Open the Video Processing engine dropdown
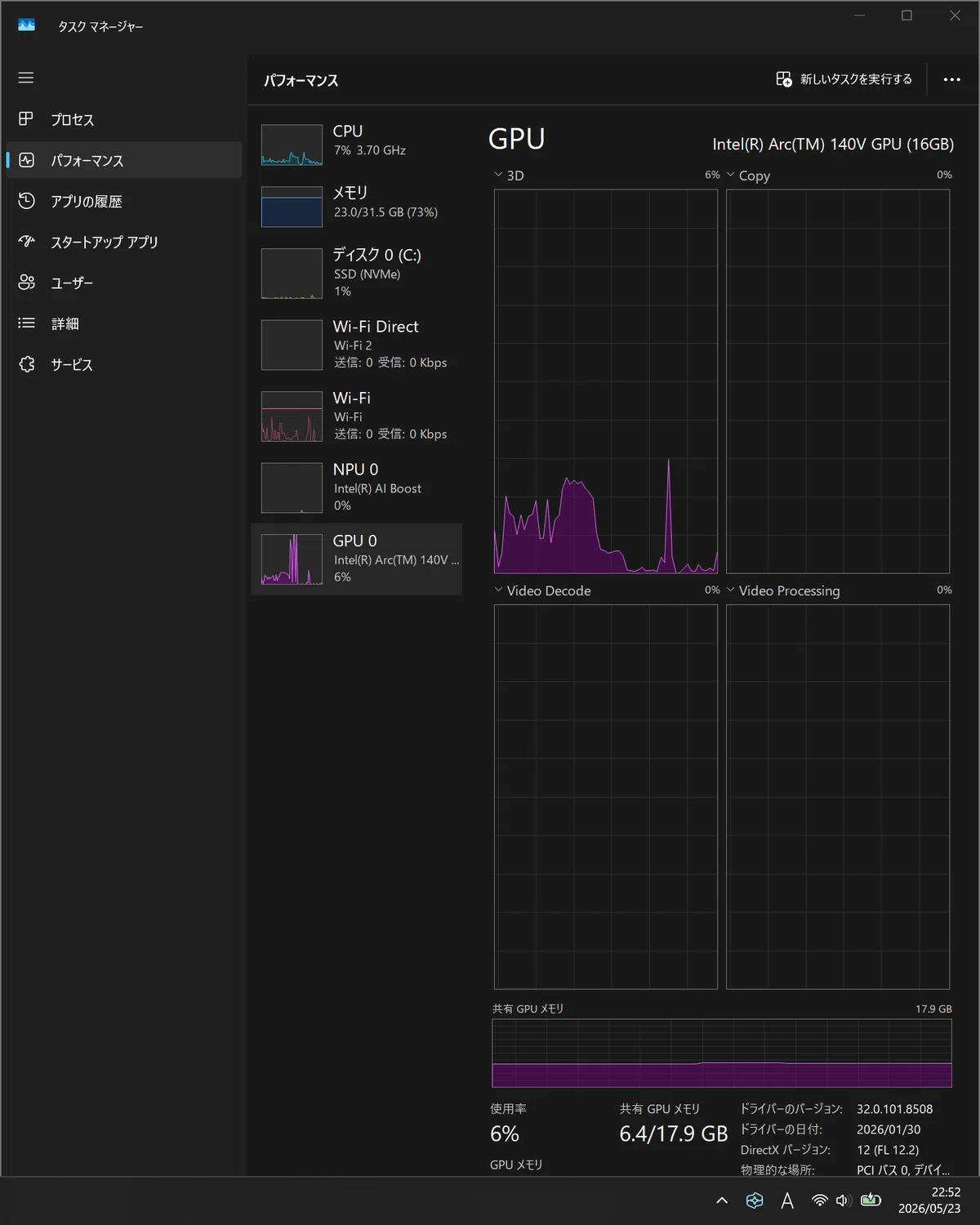The height and width of the screenshot is (1225, 980). 783,590
